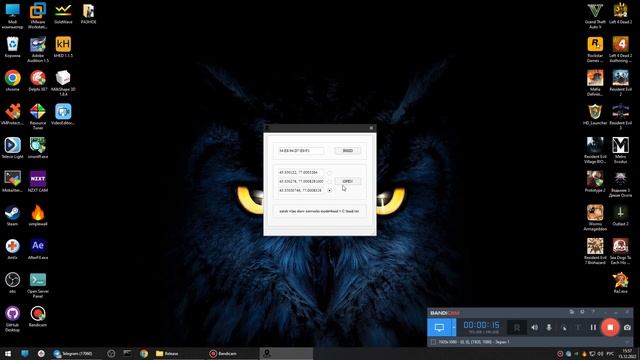Click the bottom status text field in dialog

click(x=319, y=211)
